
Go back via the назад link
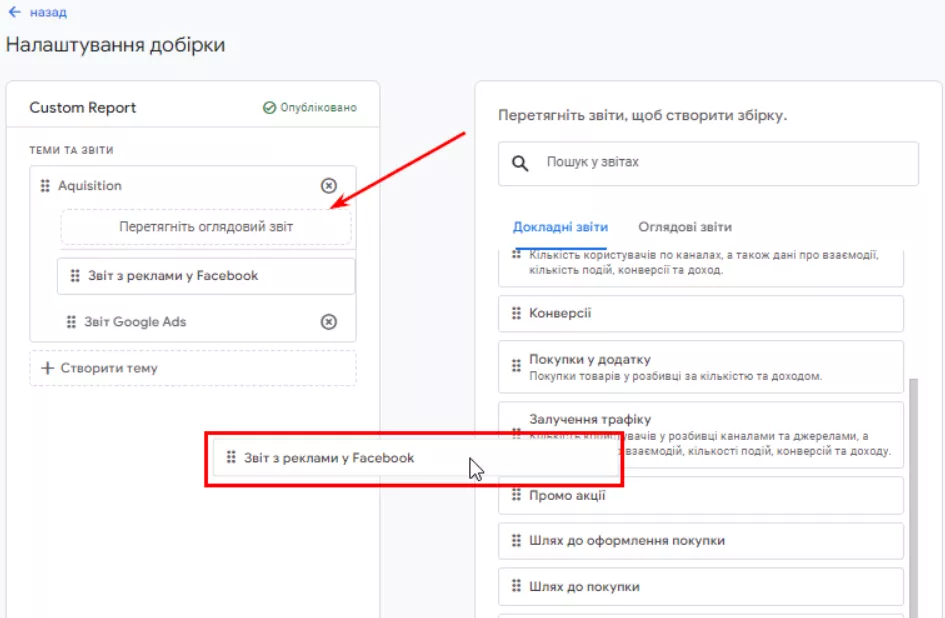(x=48, y=12)
